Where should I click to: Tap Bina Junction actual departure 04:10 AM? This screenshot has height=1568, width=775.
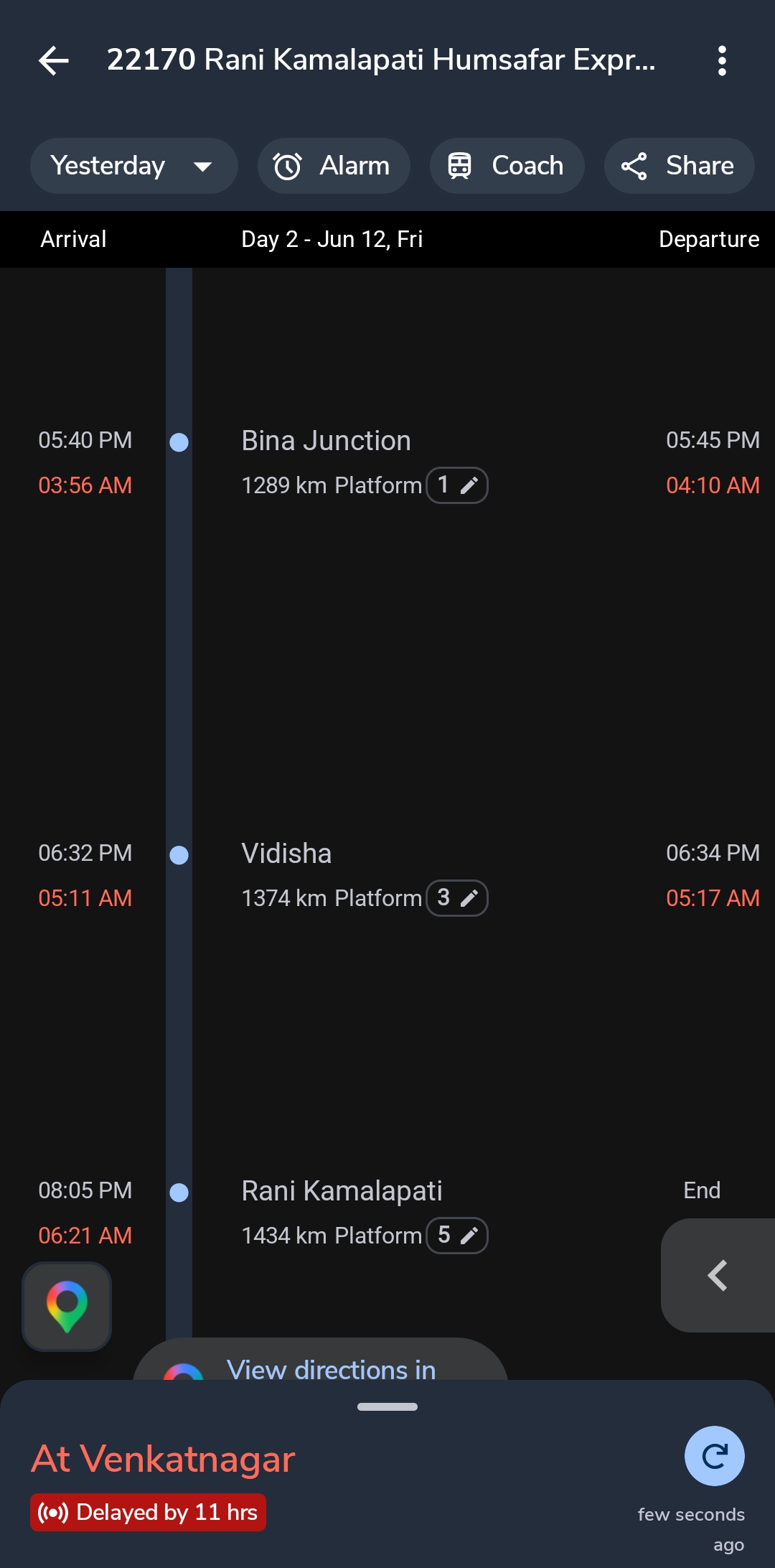pyautogui.click(x=713, y=485)
